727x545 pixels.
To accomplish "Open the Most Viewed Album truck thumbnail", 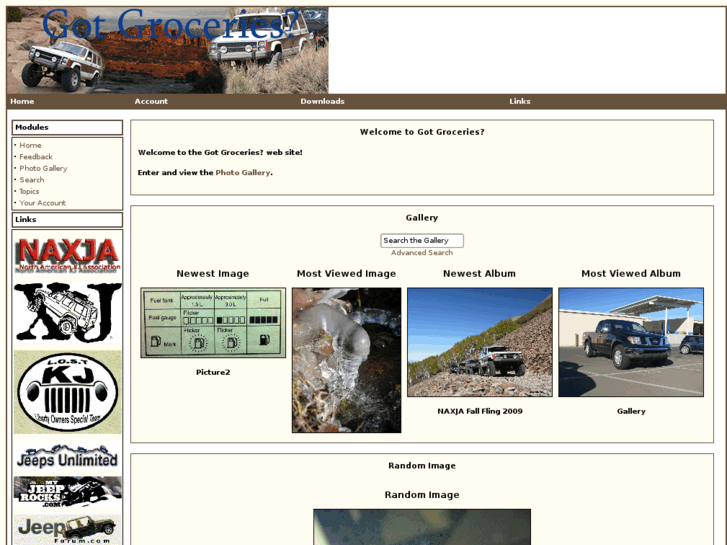I will 631,342.
